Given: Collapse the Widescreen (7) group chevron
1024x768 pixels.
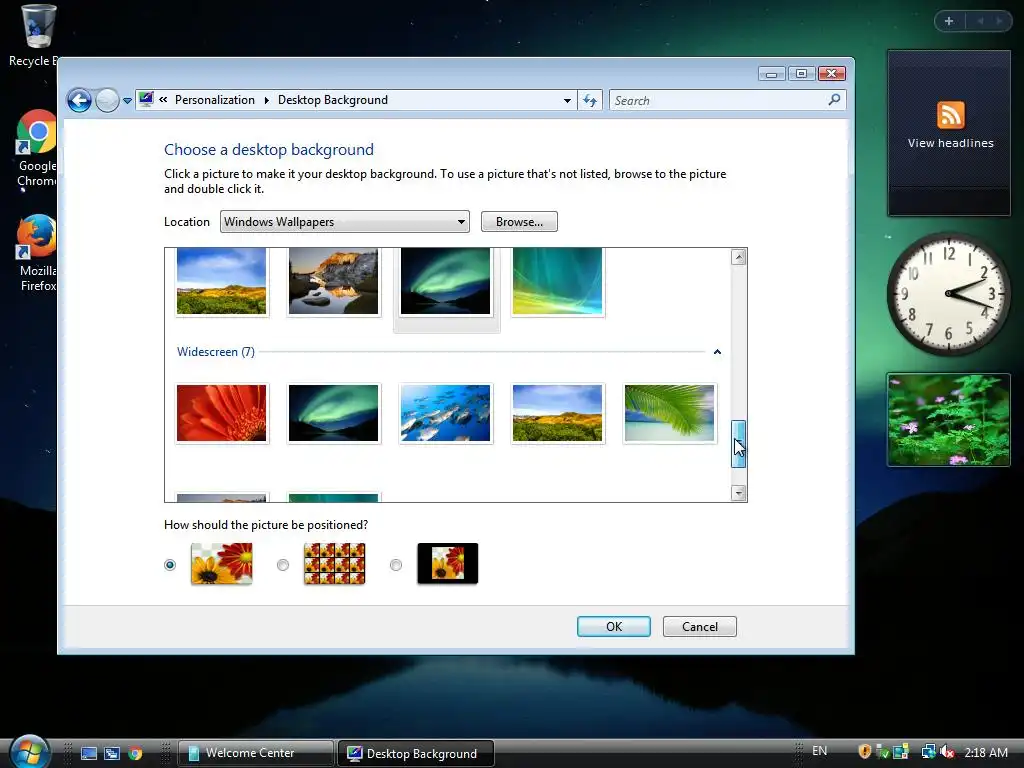Looking at the screenshot, I should 717,352.
